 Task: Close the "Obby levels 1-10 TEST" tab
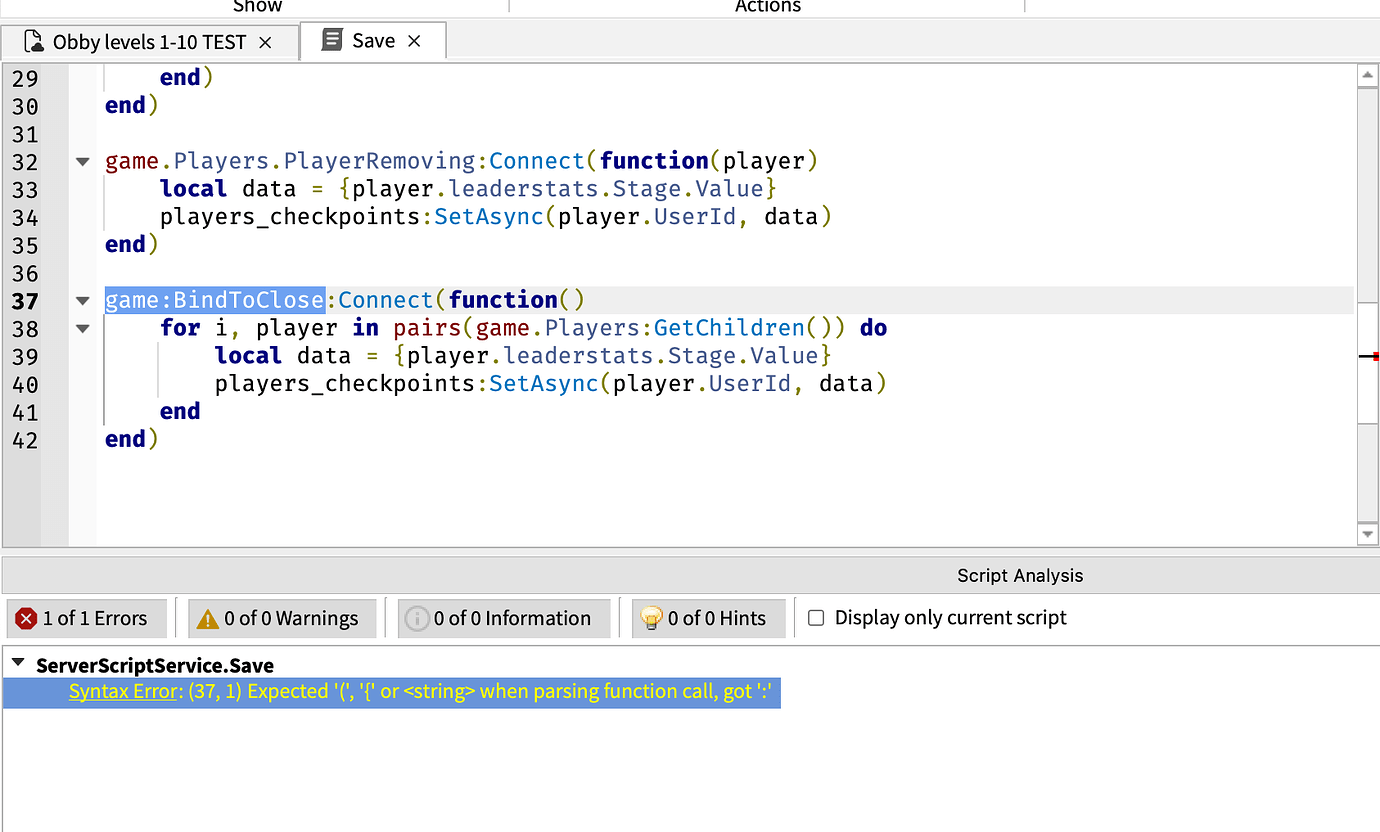click(265, 42)
